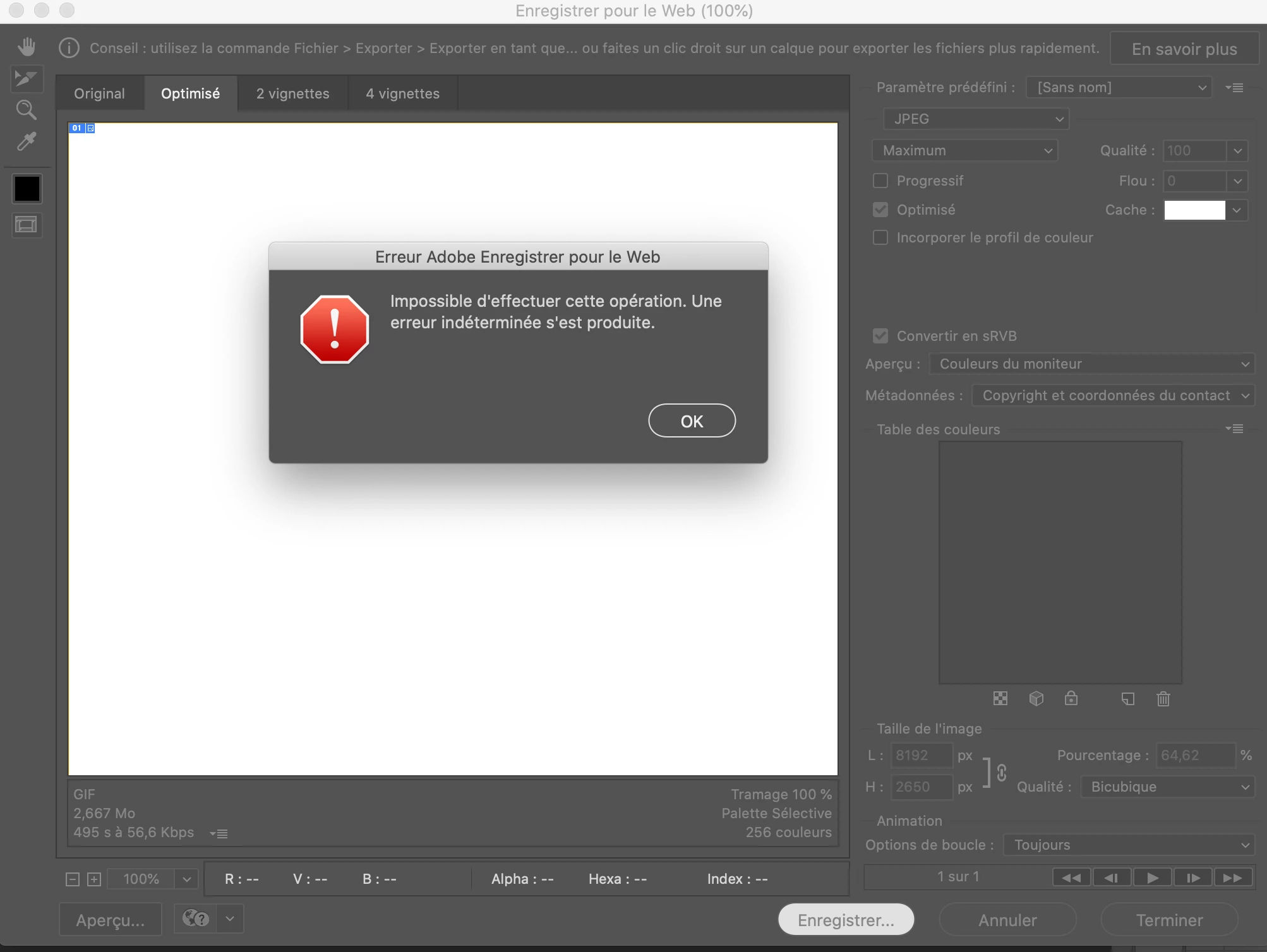Open the Bicubique quality dropdown
This screenshot has width=1267, height=952.
[1167, 787]
